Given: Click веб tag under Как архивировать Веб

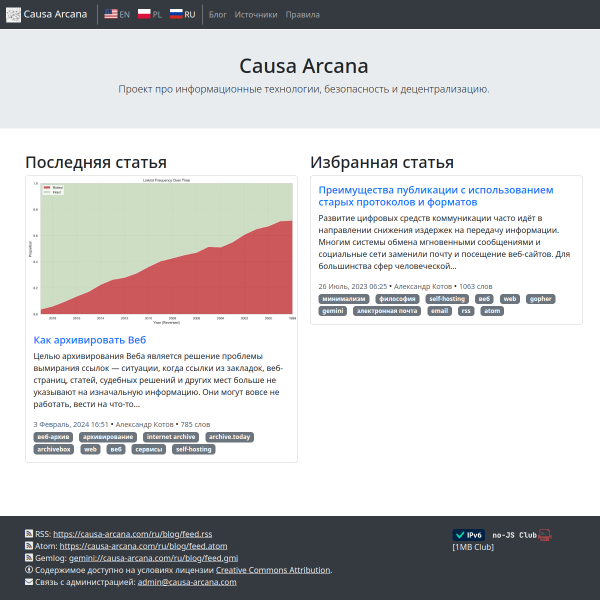Looking at the screenshot, I should click(116, 449).
